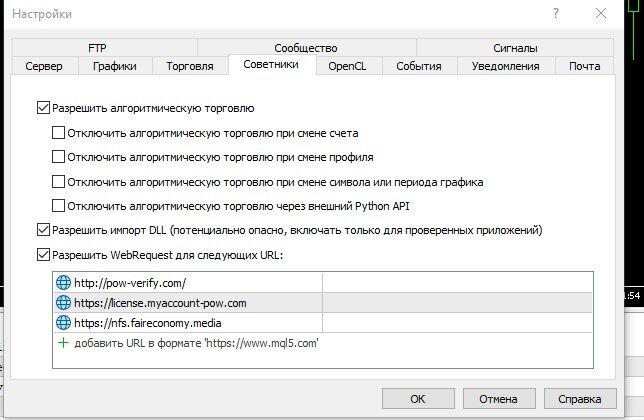The image size is (644, 420).
Task: Click globe icon beside nfs.faireconomy.media
Action: pos(63,323)
